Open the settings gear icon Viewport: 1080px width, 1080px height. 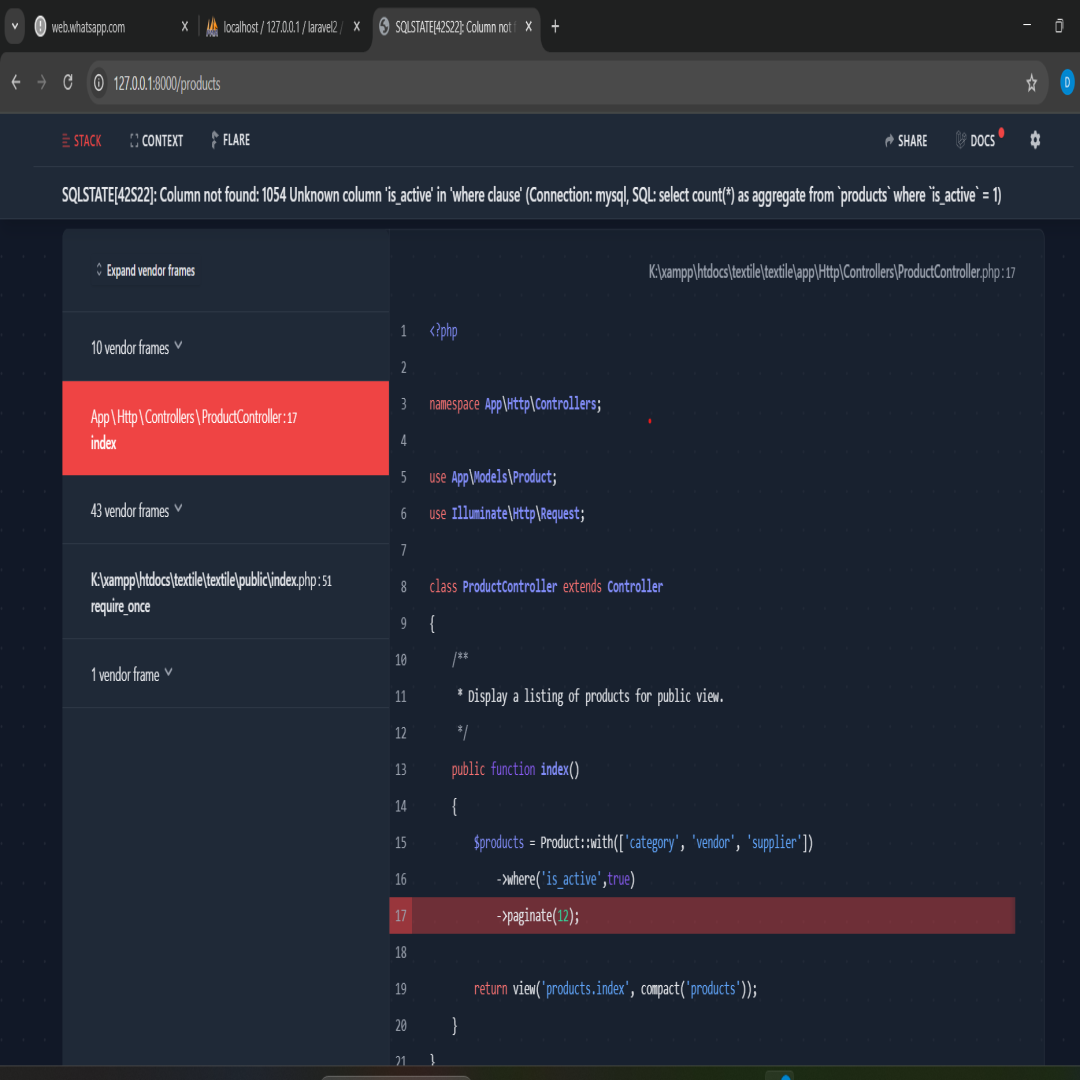1035,140
